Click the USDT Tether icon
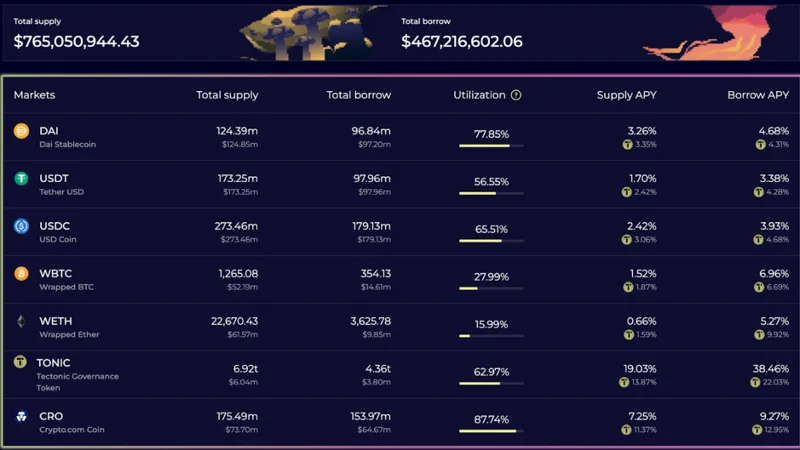This screenshot has width=800, height=450. point(21,179)
